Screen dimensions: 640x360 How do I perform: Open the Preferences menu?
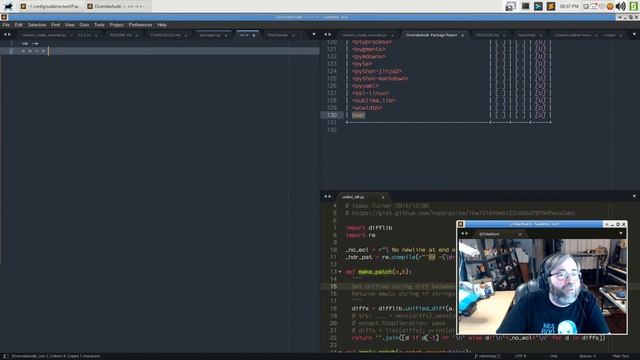point(140,25)
